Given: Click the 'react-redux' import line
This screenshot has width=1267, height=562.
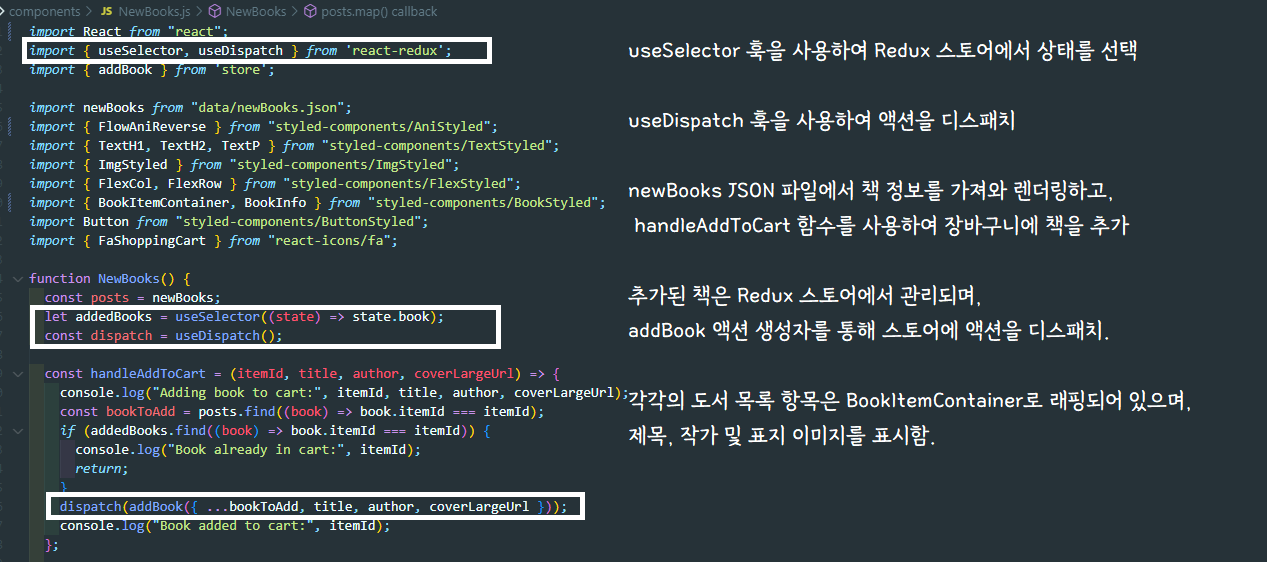Looking at the screenshot, I should [x=240, y=50].
